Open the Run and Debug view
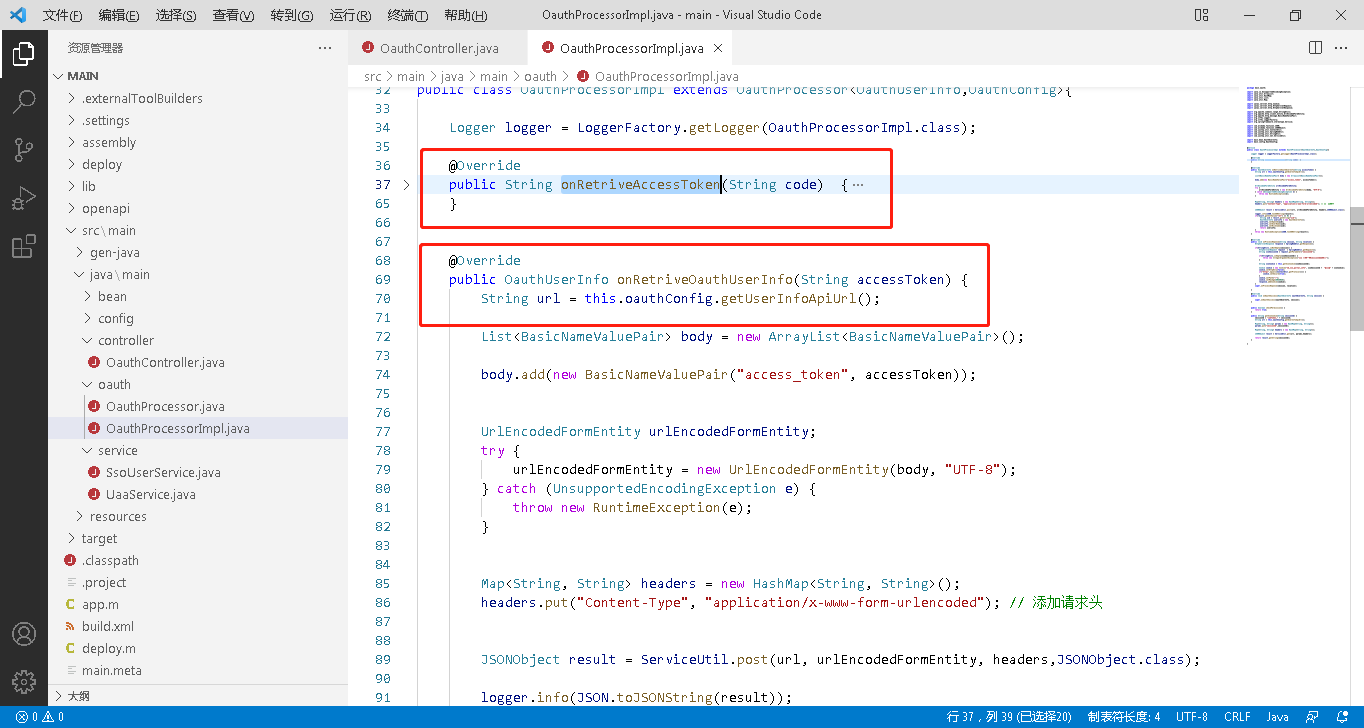Viewport: 1364px width, 728px height. click(x=24, y=198)
